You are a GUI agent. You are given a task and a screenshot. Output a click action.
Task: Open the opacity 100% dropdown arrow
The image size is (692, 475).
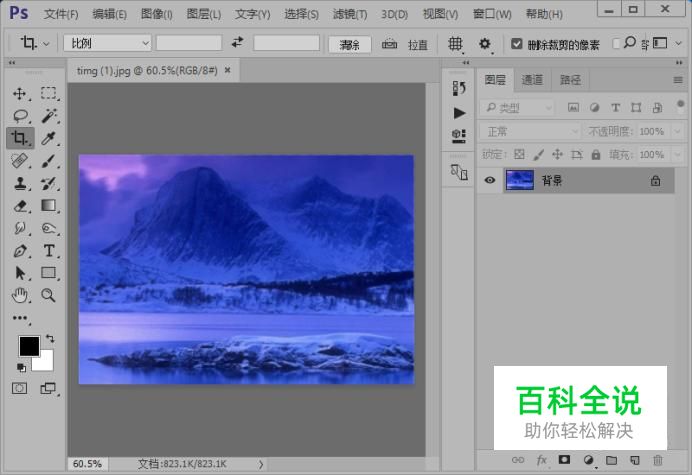pos(677,132)
